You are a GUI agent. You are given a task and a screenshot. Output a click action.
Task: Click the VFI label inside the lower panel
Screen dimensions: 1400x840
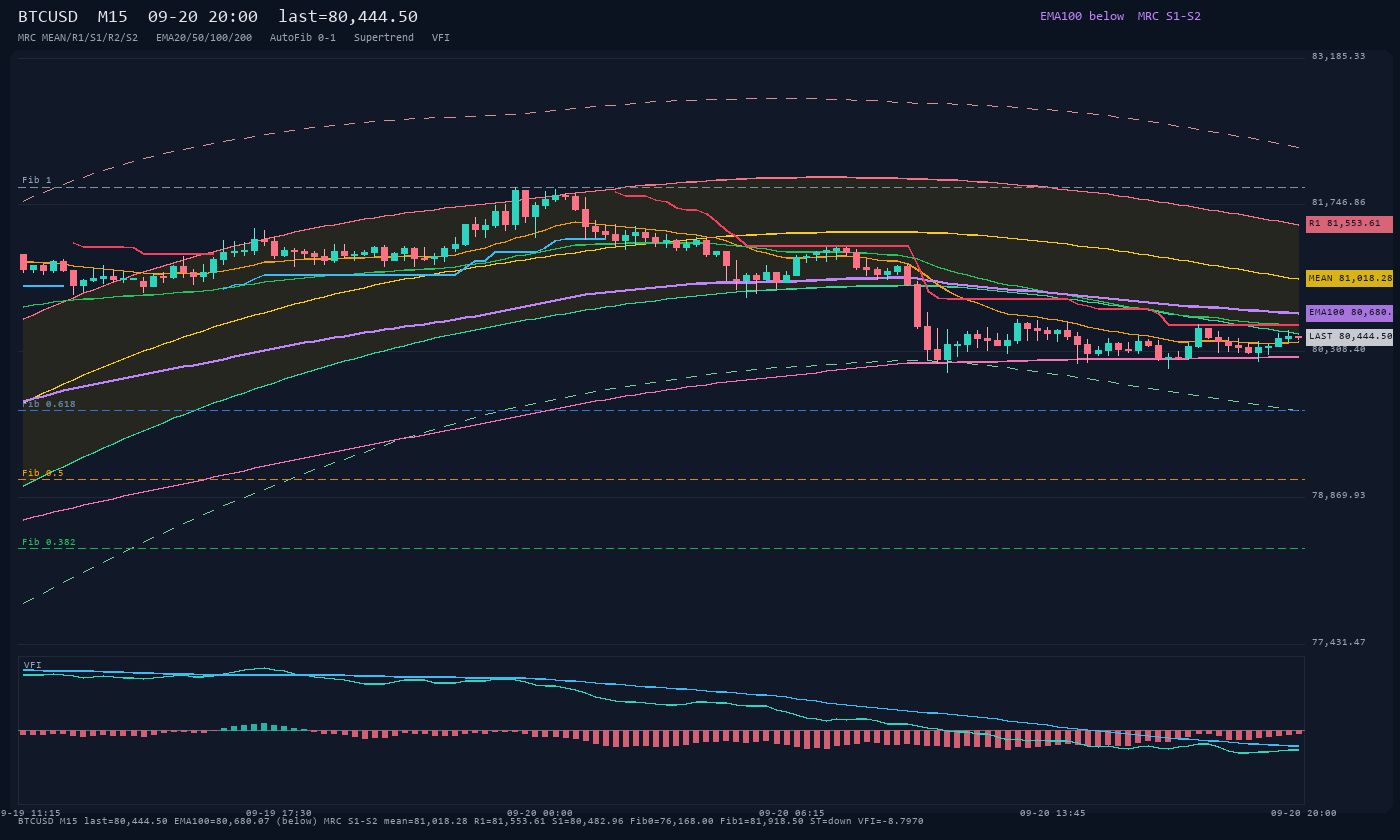click(33, 665)
